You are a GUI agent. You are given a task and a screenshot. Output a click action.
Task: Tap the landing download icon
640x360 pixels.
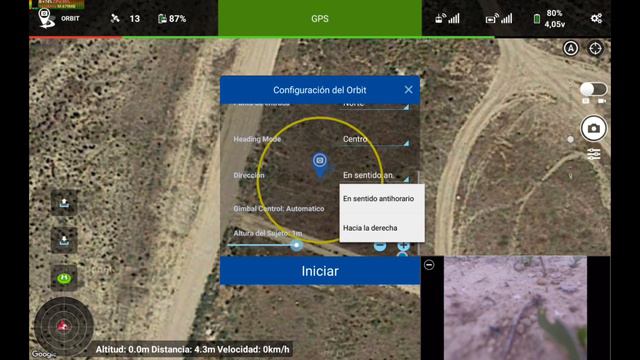pyautogui.click(x=64, y=240)
